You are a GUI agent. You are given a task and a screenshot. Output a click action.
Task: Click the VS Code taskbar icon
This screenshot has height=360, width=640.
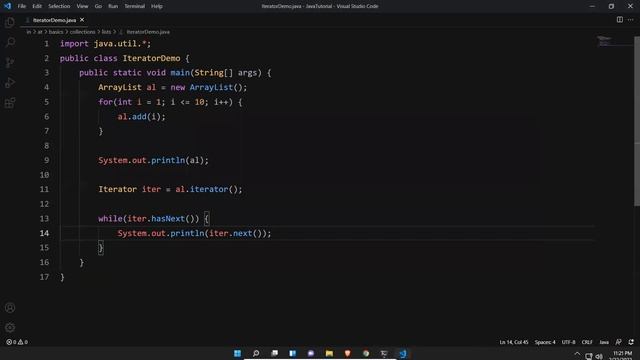pos(403,353)
